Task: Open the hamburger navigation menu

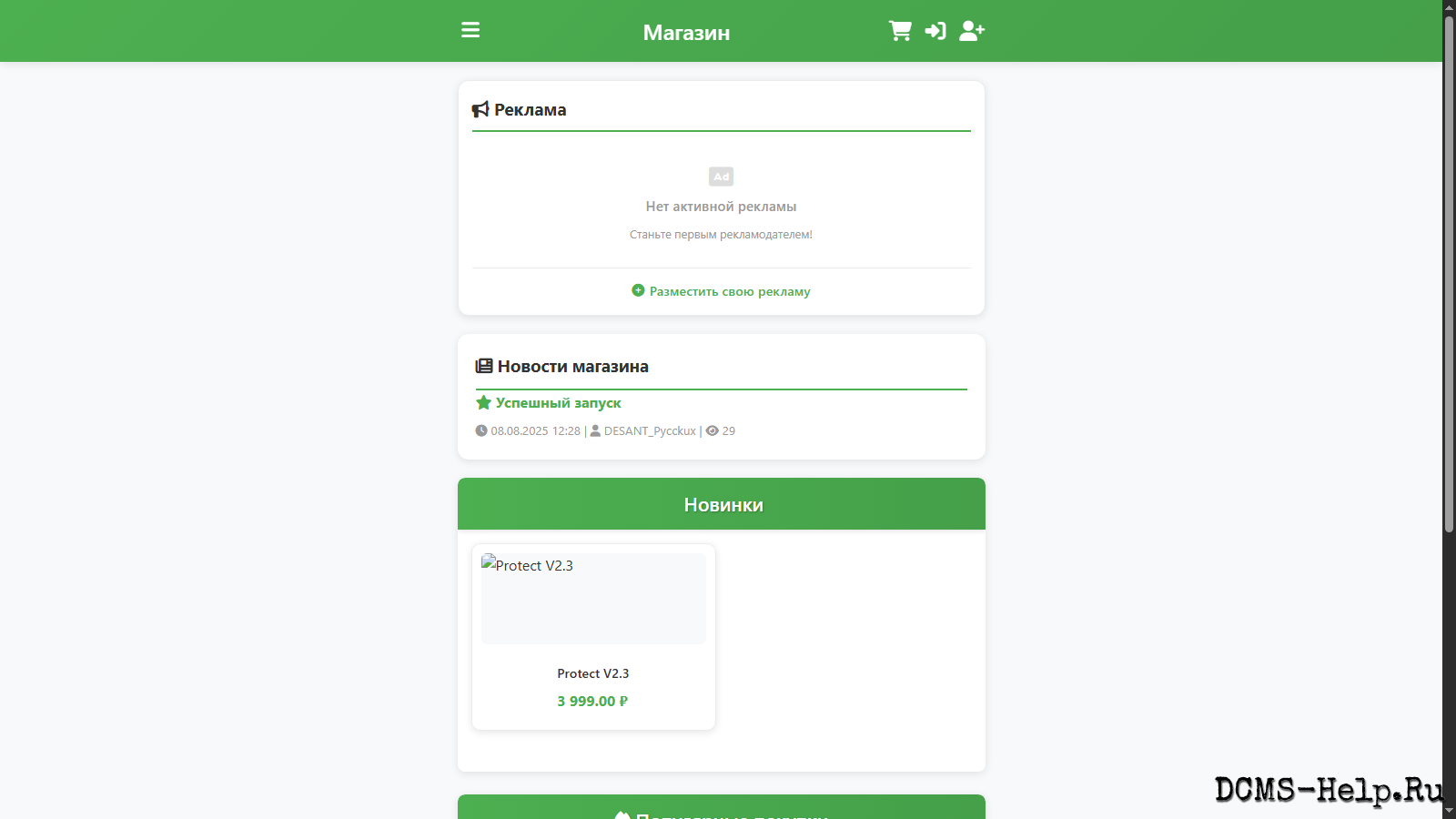Action: click(470, 31)
